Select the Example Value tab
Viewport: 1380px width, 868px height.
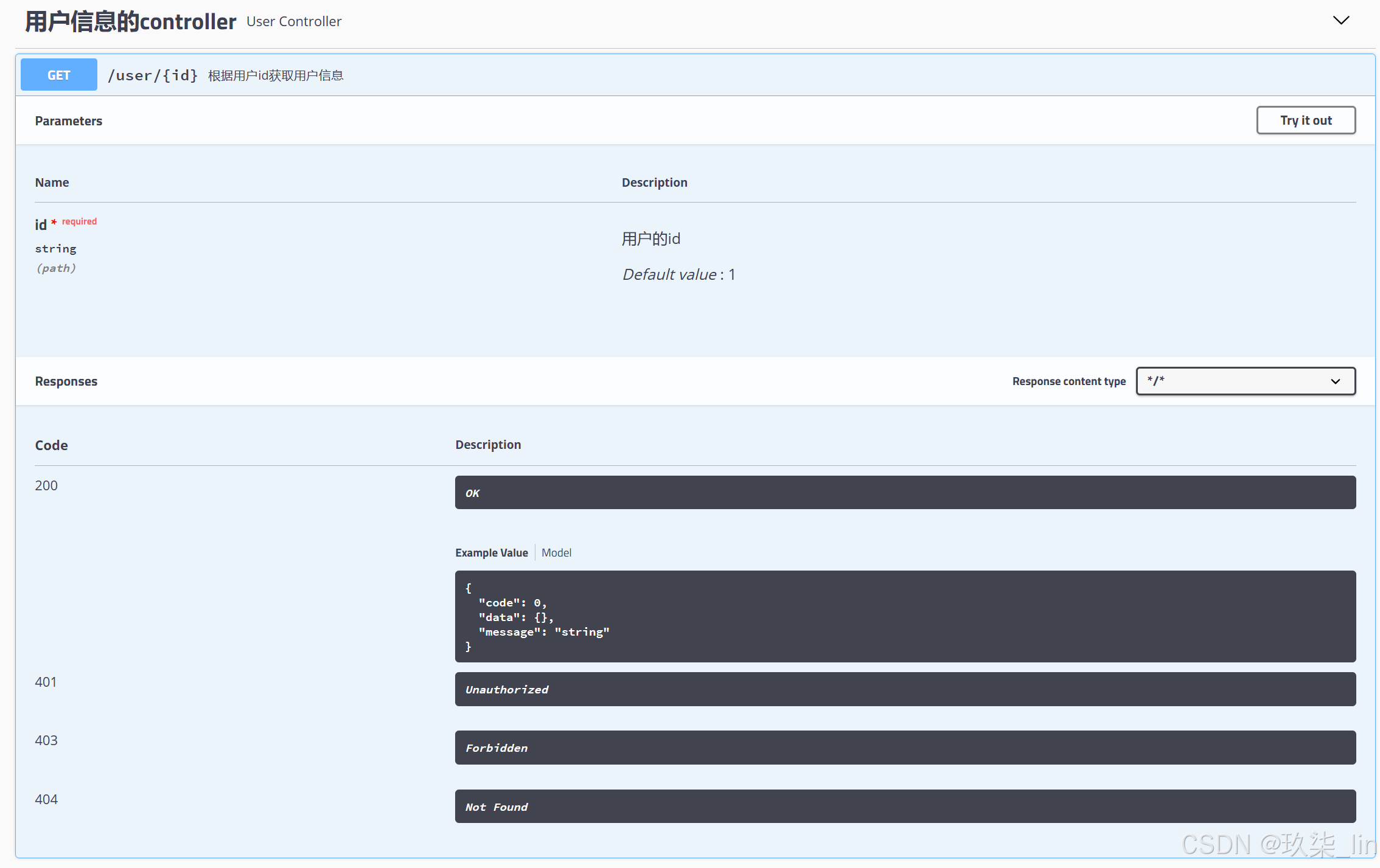pyautogui.click(x=491, y=552)
